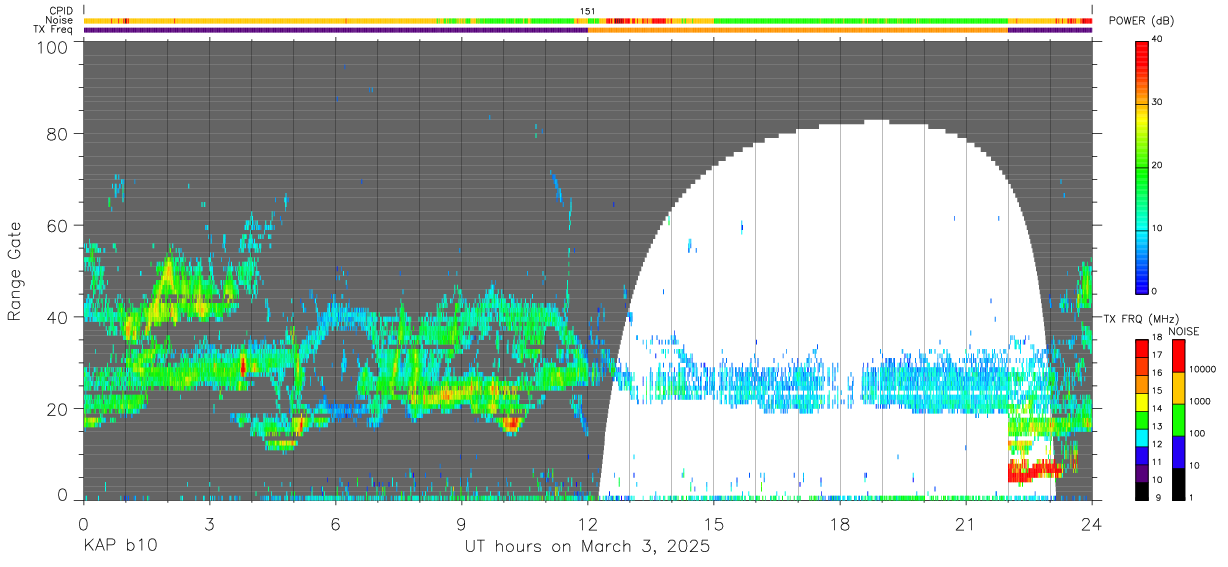This screenshot has height=567, width=1228.
Task: Click black swatch in TX FRQ legend
Action: pyautogui.click(x=1142, y=491)
